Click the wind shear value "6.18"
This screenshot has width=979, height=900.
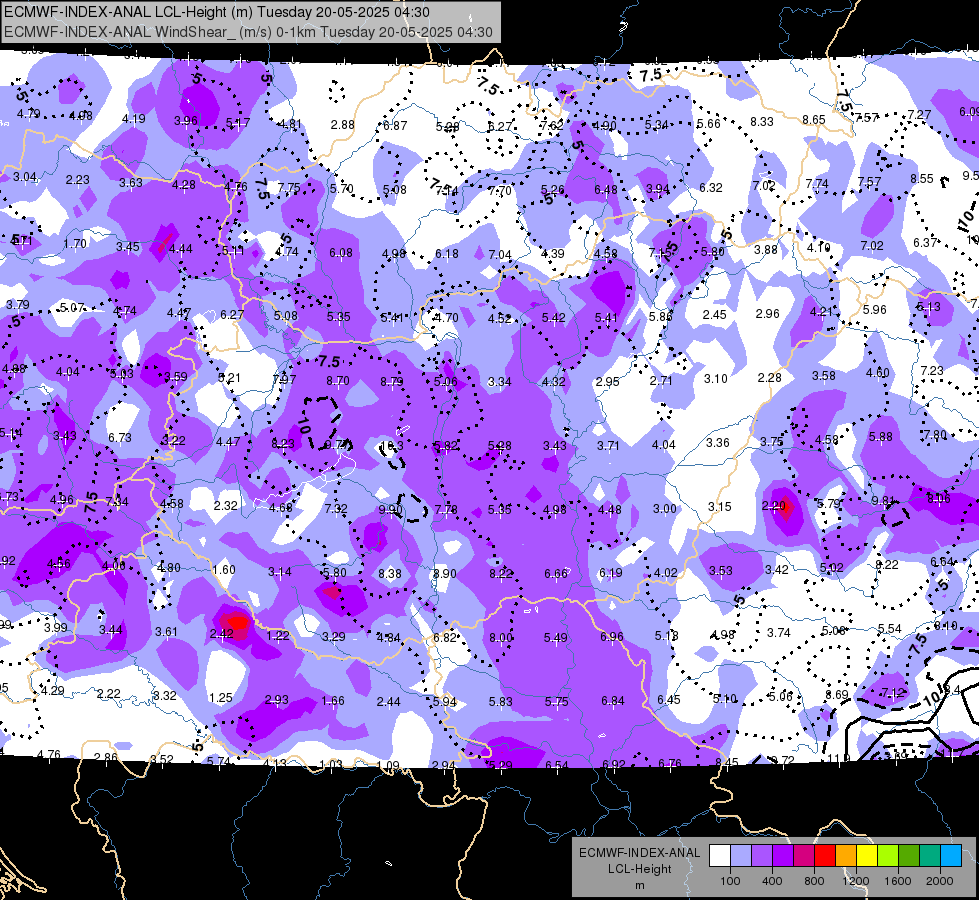point(447,254)
